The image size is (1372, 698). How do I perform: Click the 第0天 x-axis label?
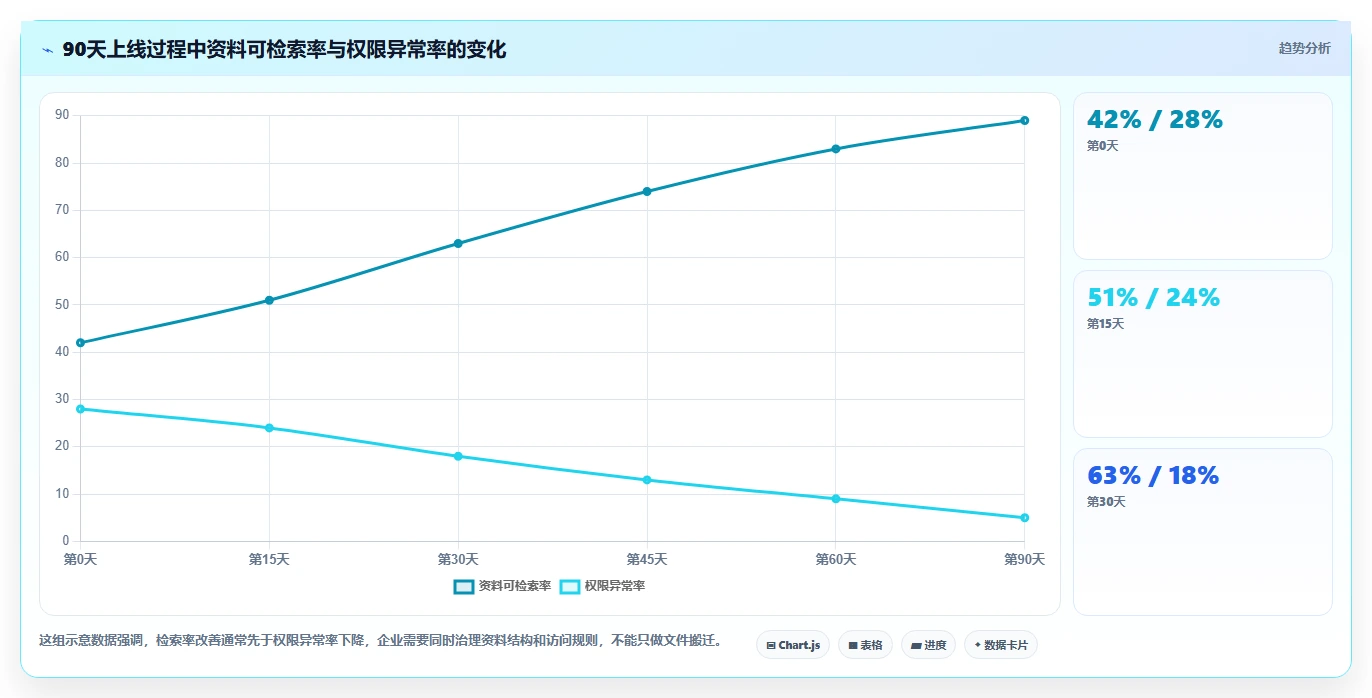80,559
